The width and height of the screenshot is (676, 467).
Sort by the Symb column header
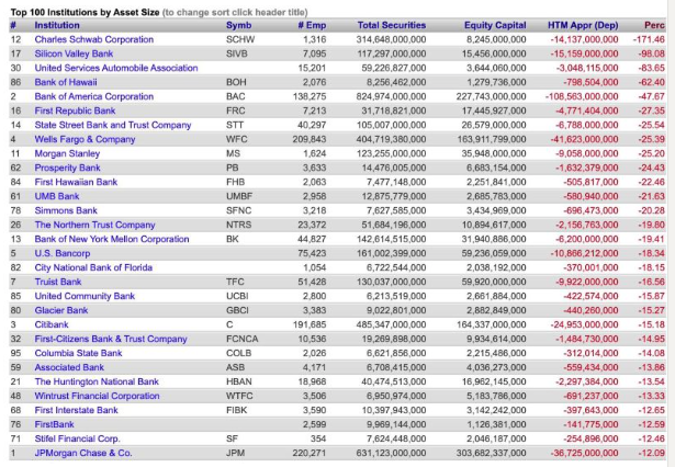(238, 25)
